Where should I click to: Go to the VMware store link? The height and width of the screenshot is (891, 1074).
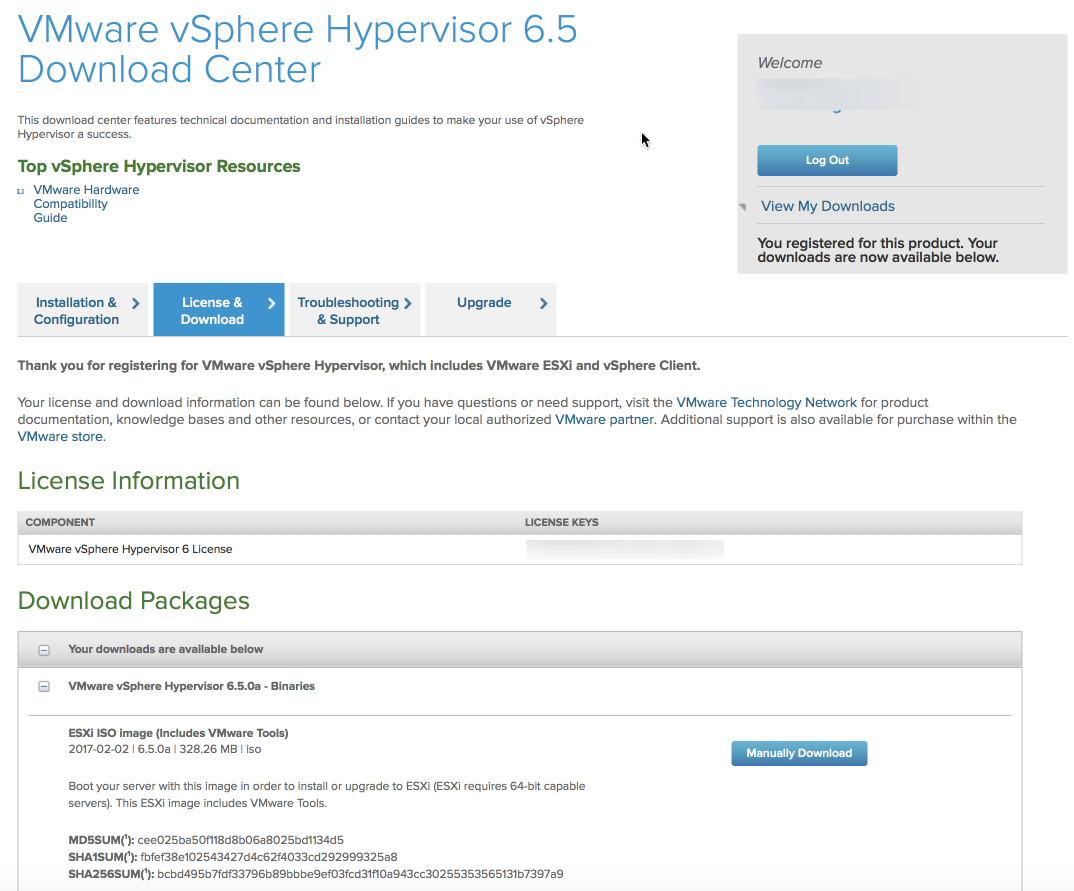click(x=60, y=436)
